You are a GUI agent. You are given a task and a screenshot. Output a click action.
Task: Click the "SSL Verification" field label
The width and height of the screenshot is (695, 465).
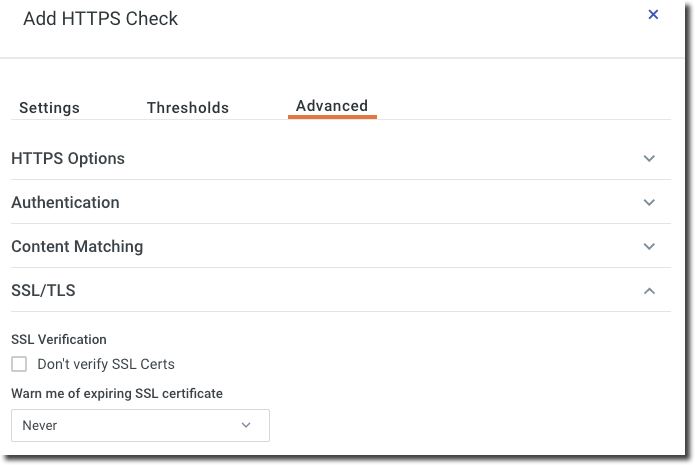click(x=59, y=340)
